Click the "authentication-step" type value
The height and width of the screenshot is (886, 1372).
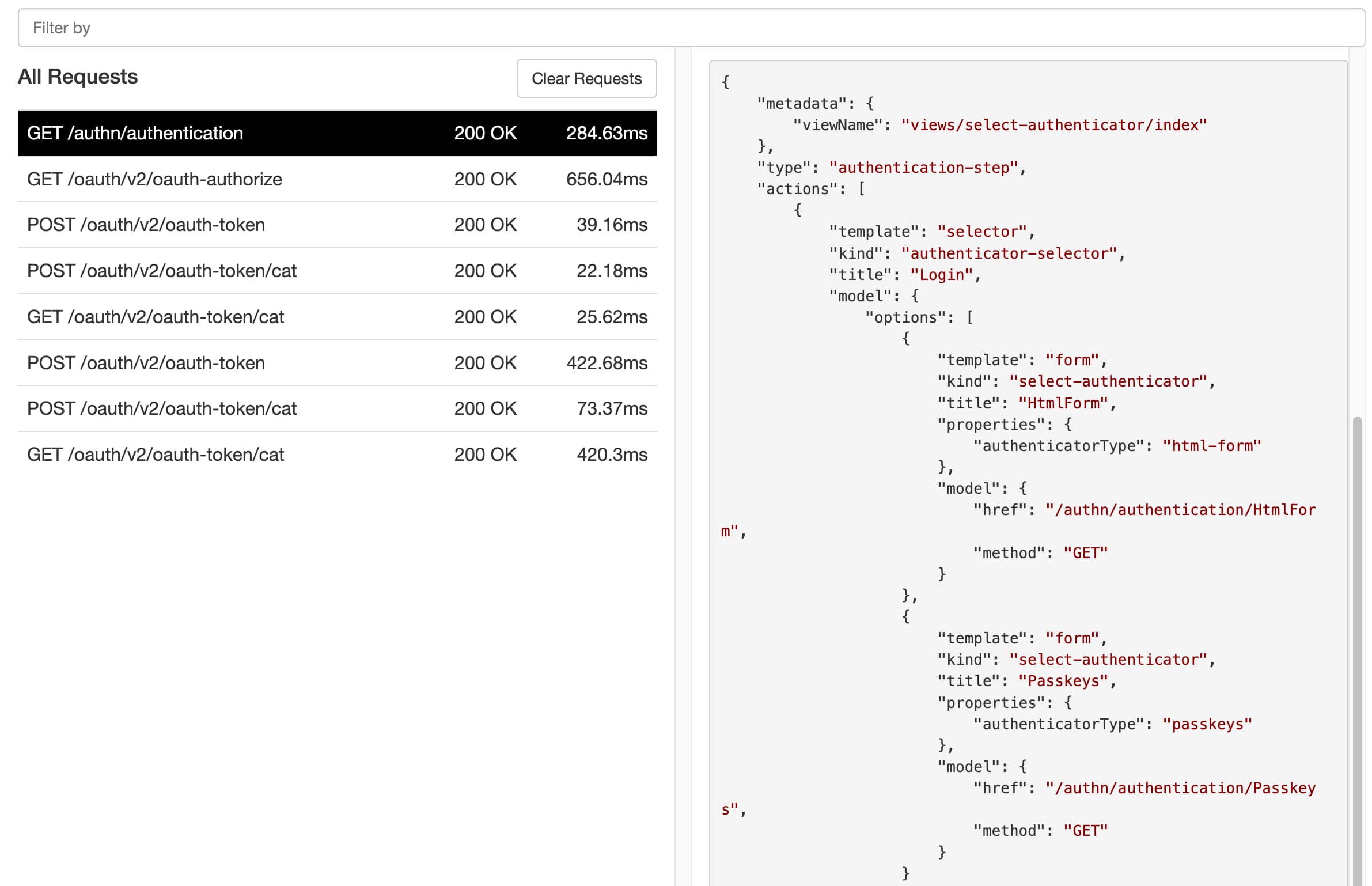click(923, 168)
